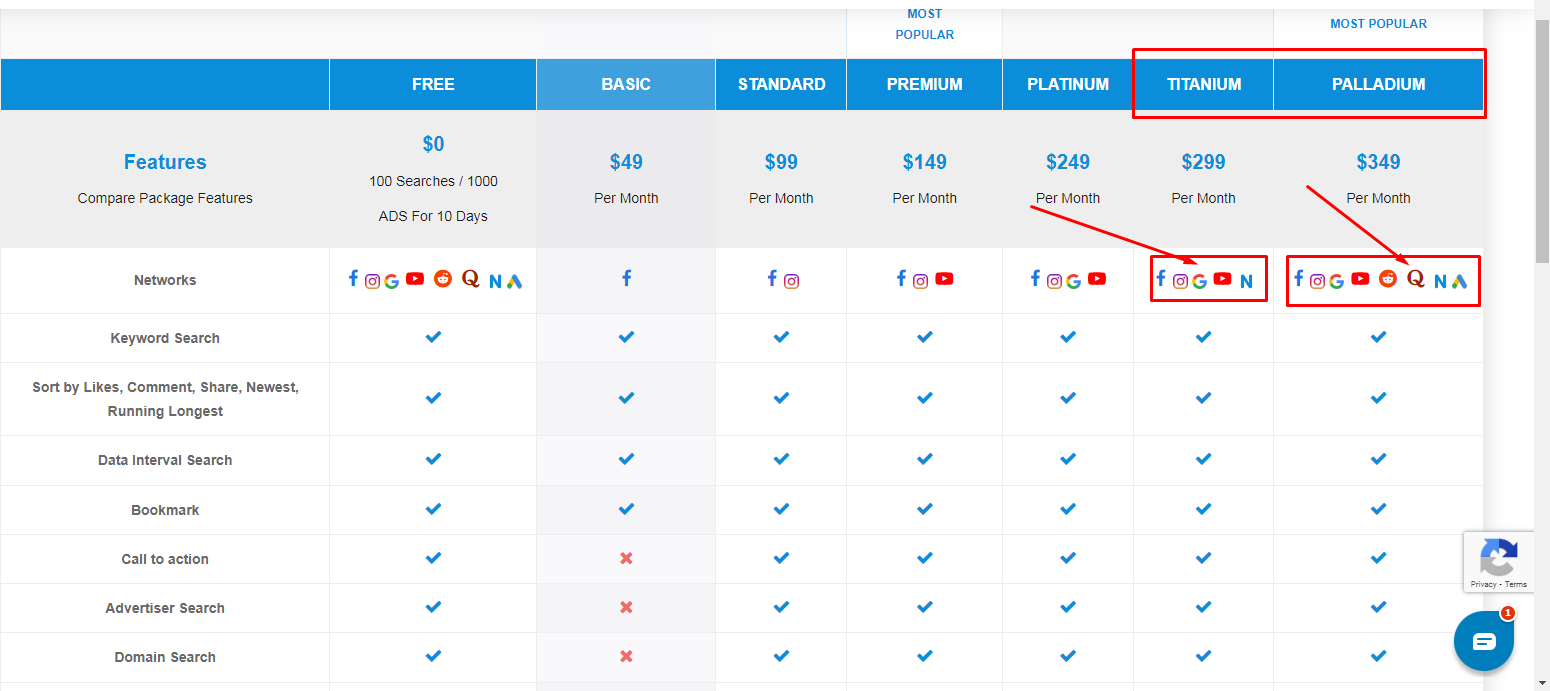This screenshot has height=691, width=1550.
Task: Click the reCAPTCHA badge logo
Action: tap(1499, 558)
